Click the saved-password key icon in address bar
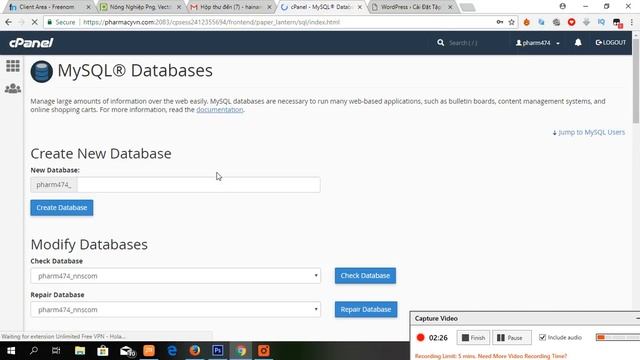This screenshot has height=360, width=640. pyautogui.click(x=500, y=22)
